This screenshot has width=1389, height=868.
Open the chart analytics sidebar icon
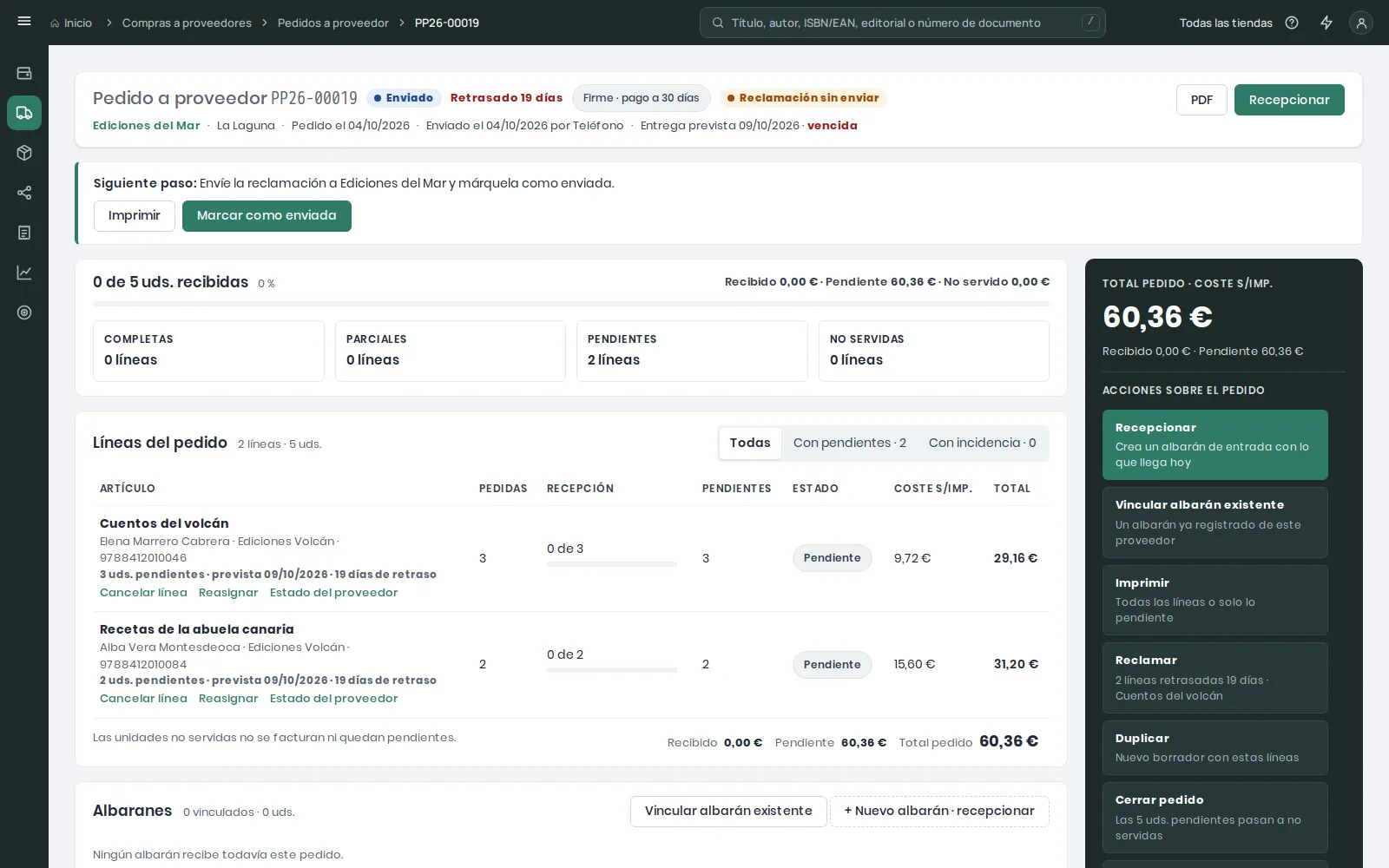[24, 273]
